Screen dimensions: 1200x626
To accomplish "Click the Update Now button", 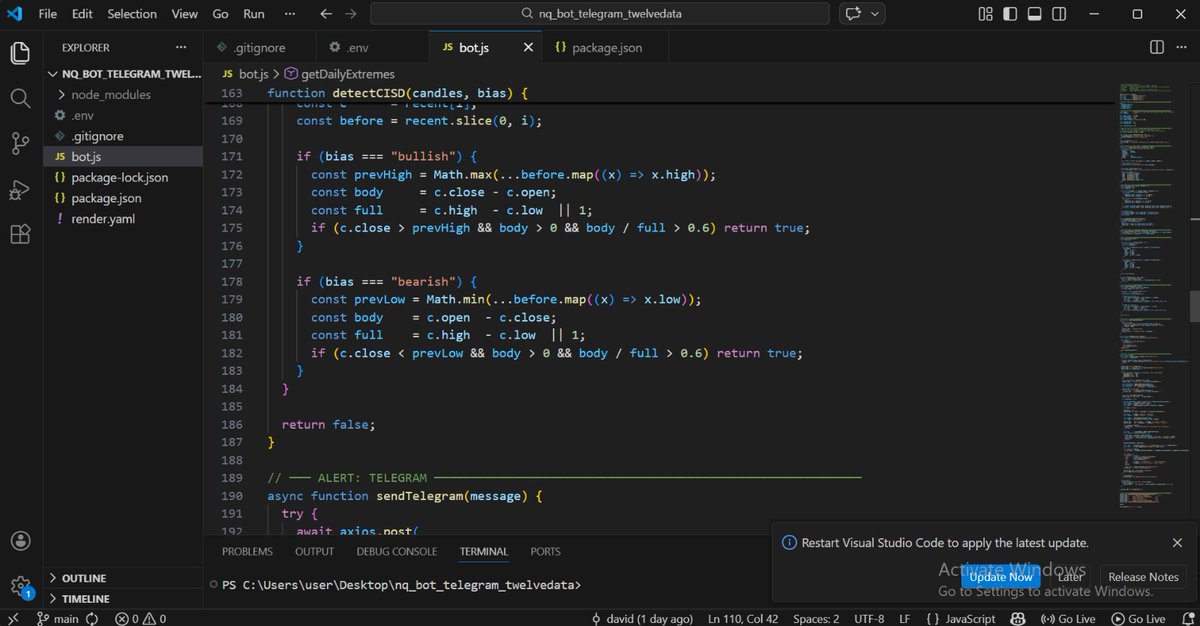I will click(1000, 577).
